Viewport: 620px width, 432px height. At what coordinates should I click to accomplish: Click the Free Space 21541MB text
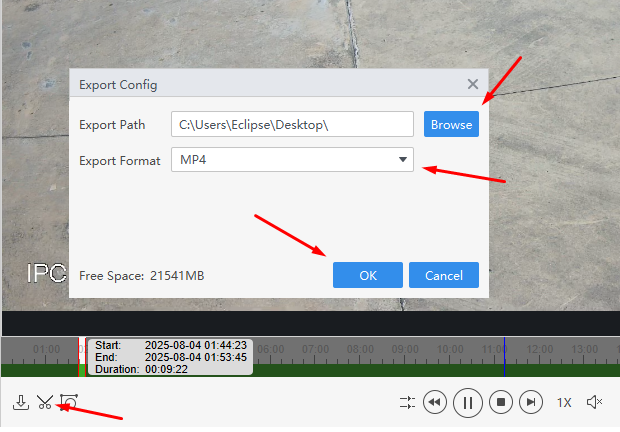[x=142, y=276]
